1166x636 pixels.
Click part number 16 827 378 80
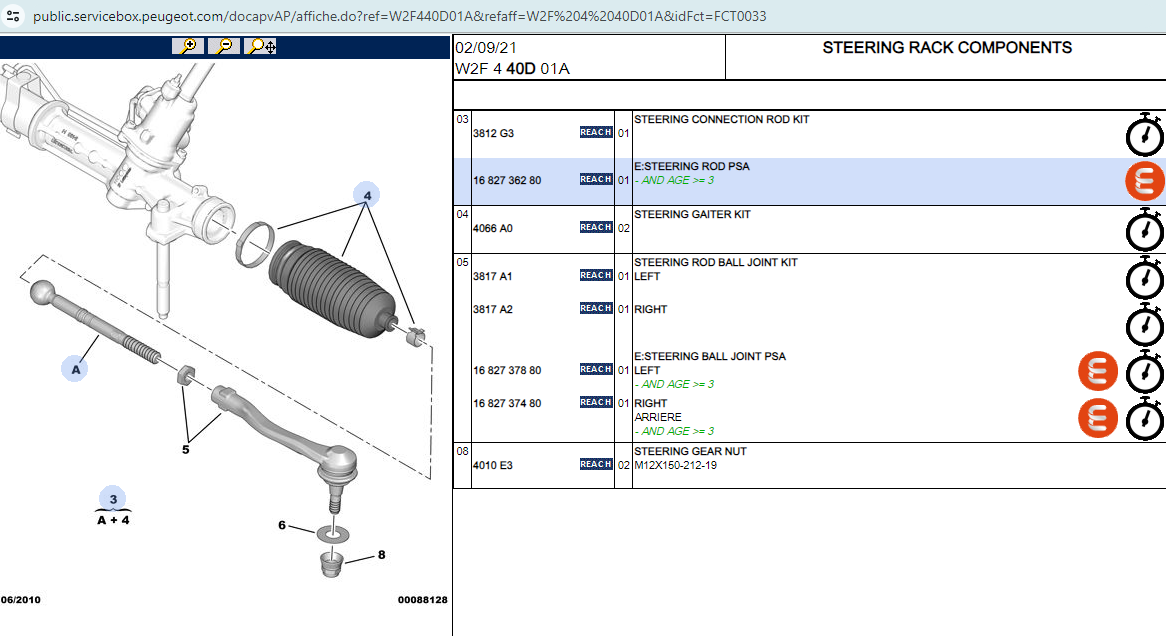click(x=507, y=370)
